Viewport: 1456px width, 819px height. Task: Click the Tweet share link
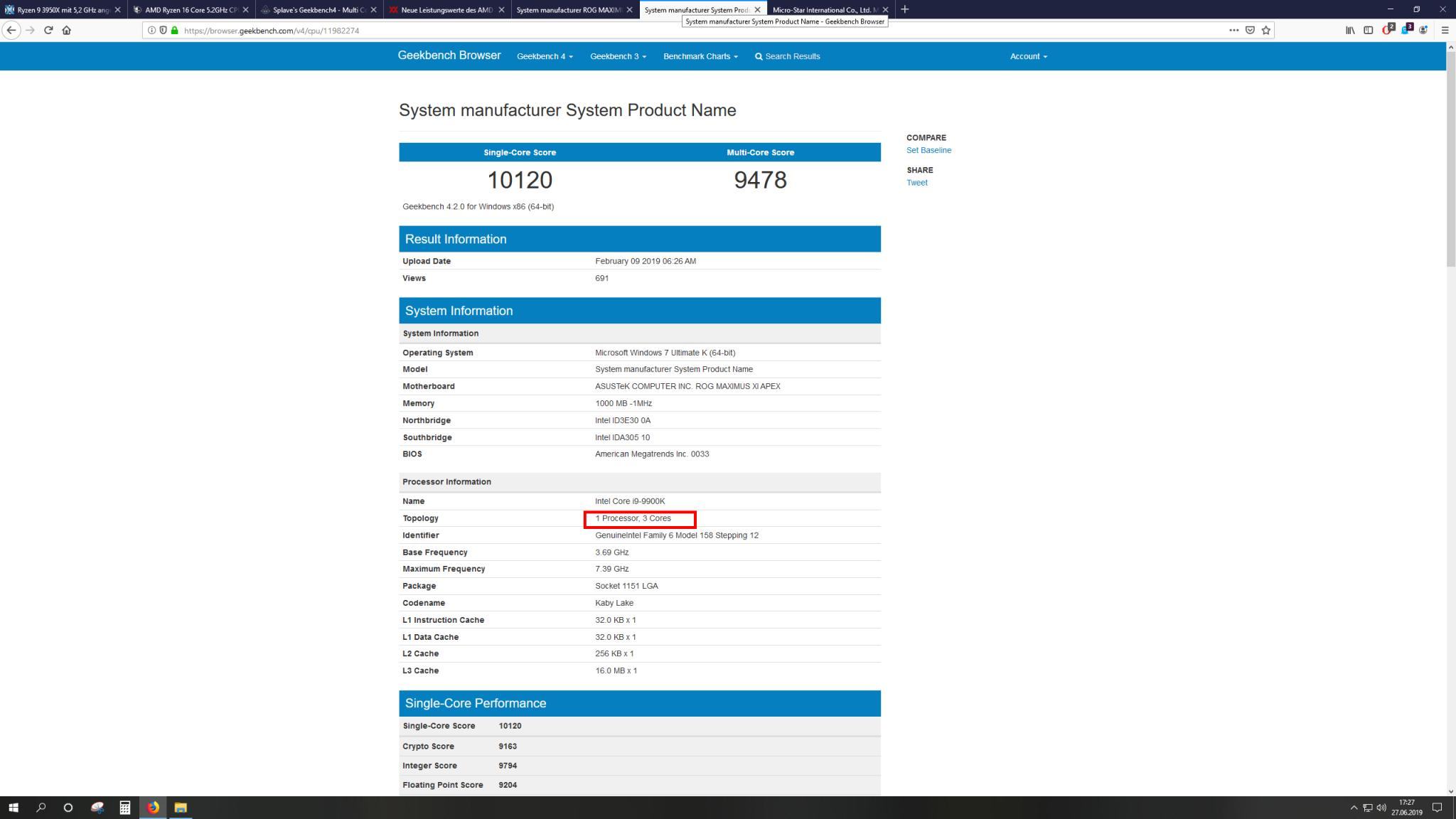[916, 183]
